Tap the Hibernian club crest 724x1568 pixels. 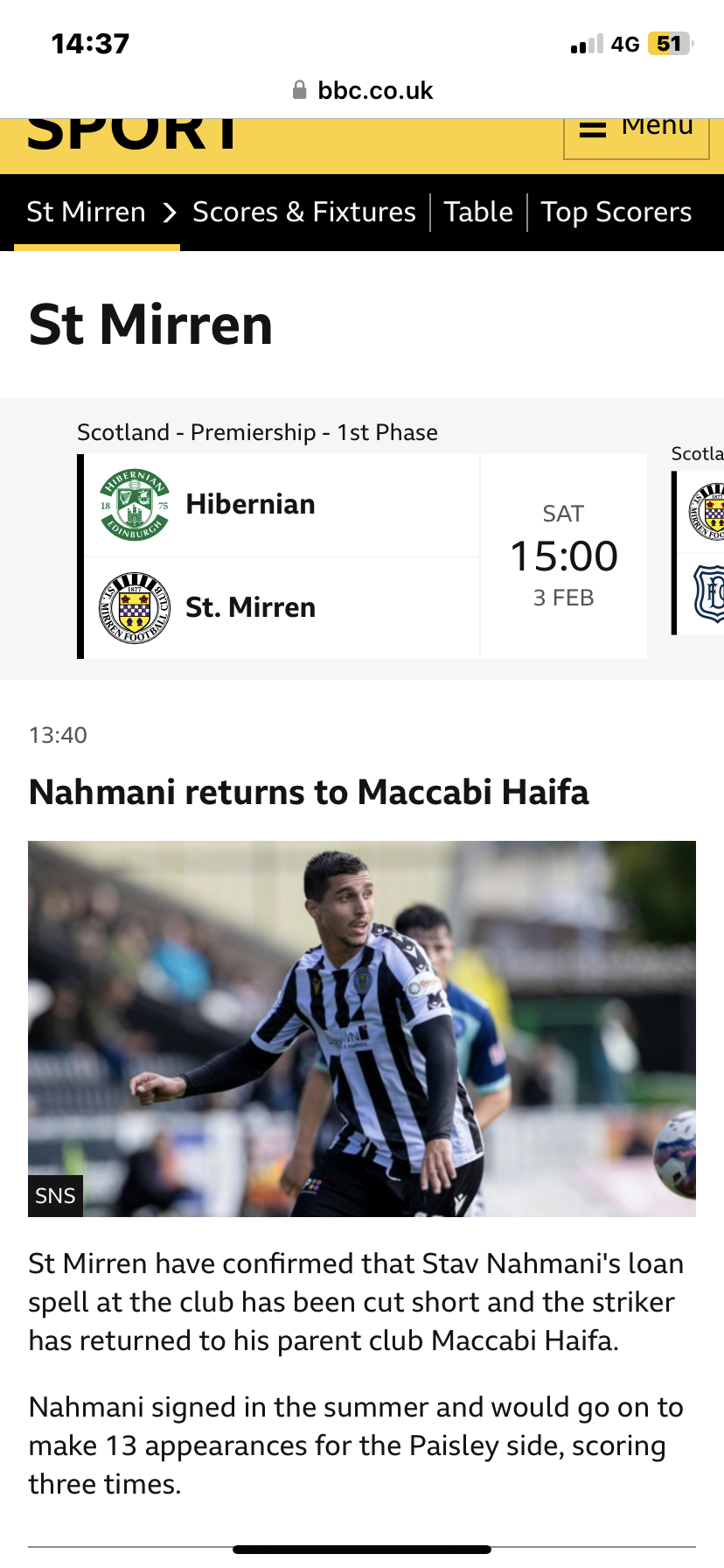click(134, 505)
